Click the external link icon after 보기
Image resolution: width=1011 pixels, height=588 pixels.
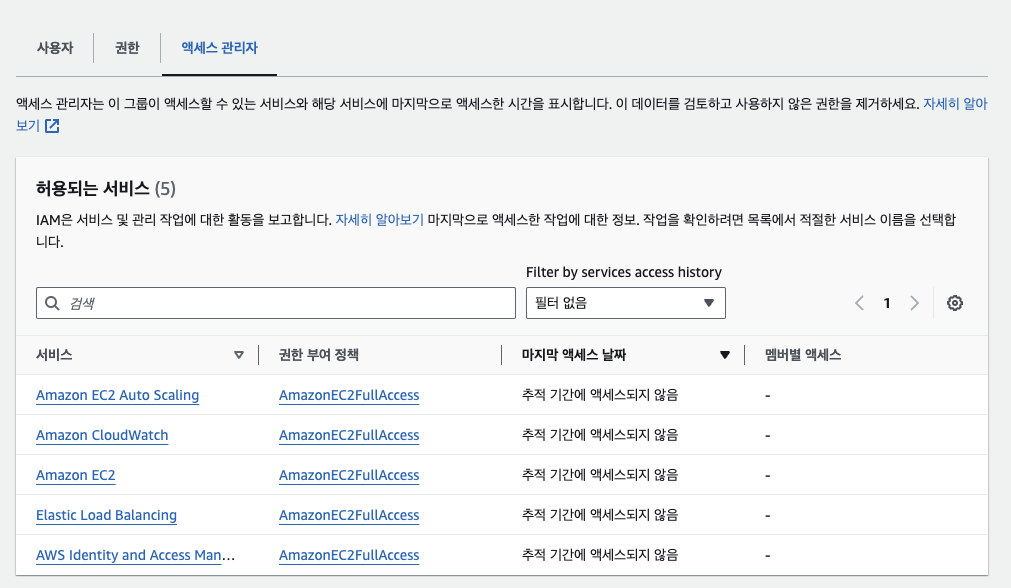(x=52, y=126)
